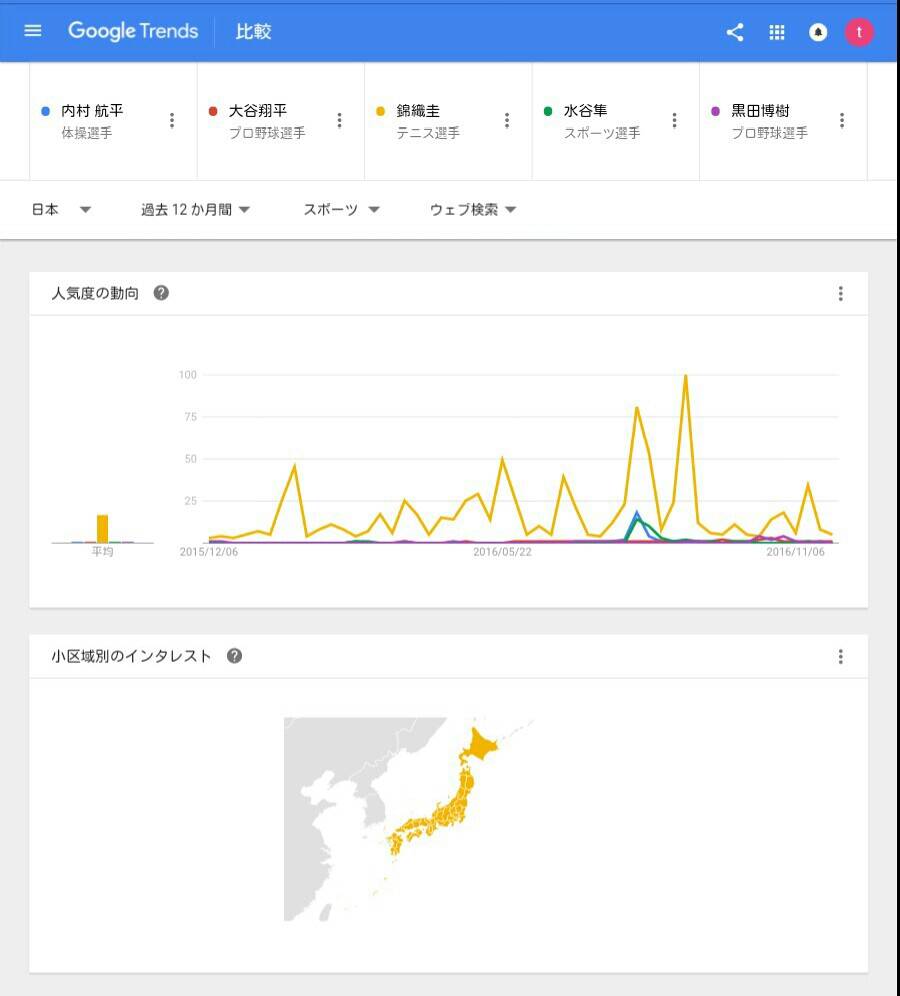Open options menu for 大谷翔平
Image resolution: width=900 pixels, height=996 pixels.
pyautogui.click(x=339, y=121)
